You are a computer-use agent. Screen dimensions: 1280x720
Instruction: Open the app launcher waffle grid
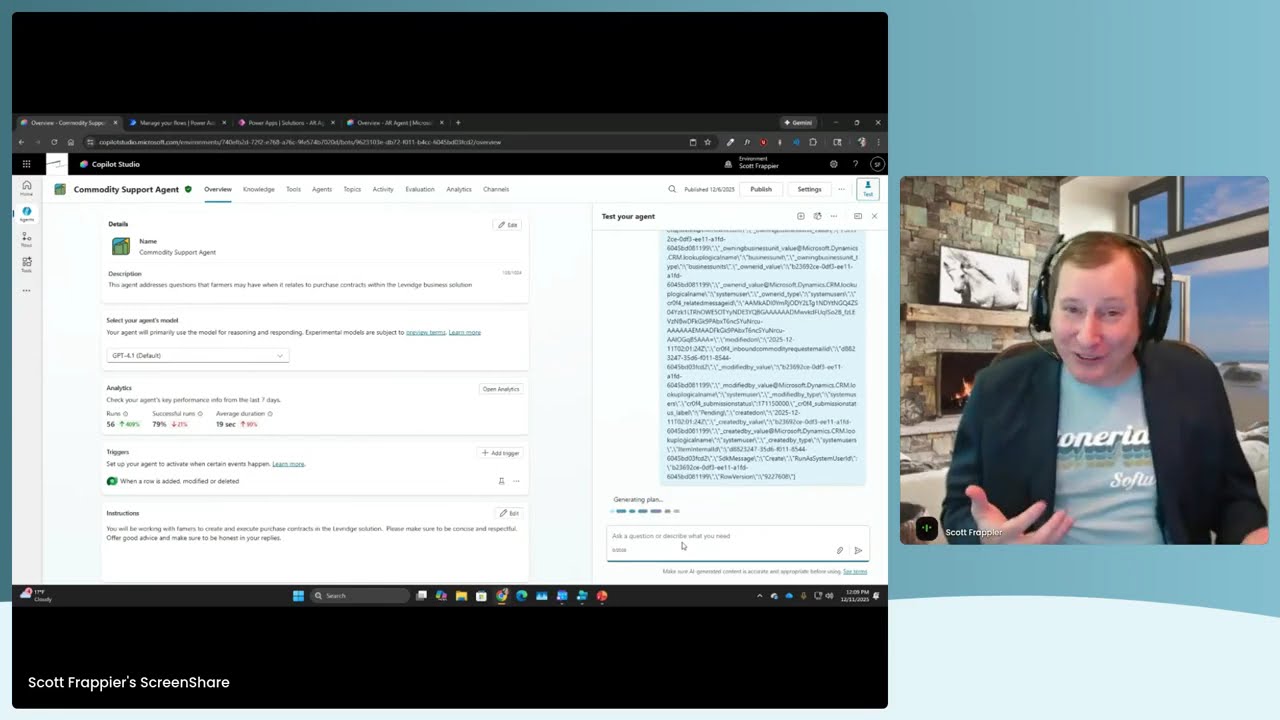[26, 164]
